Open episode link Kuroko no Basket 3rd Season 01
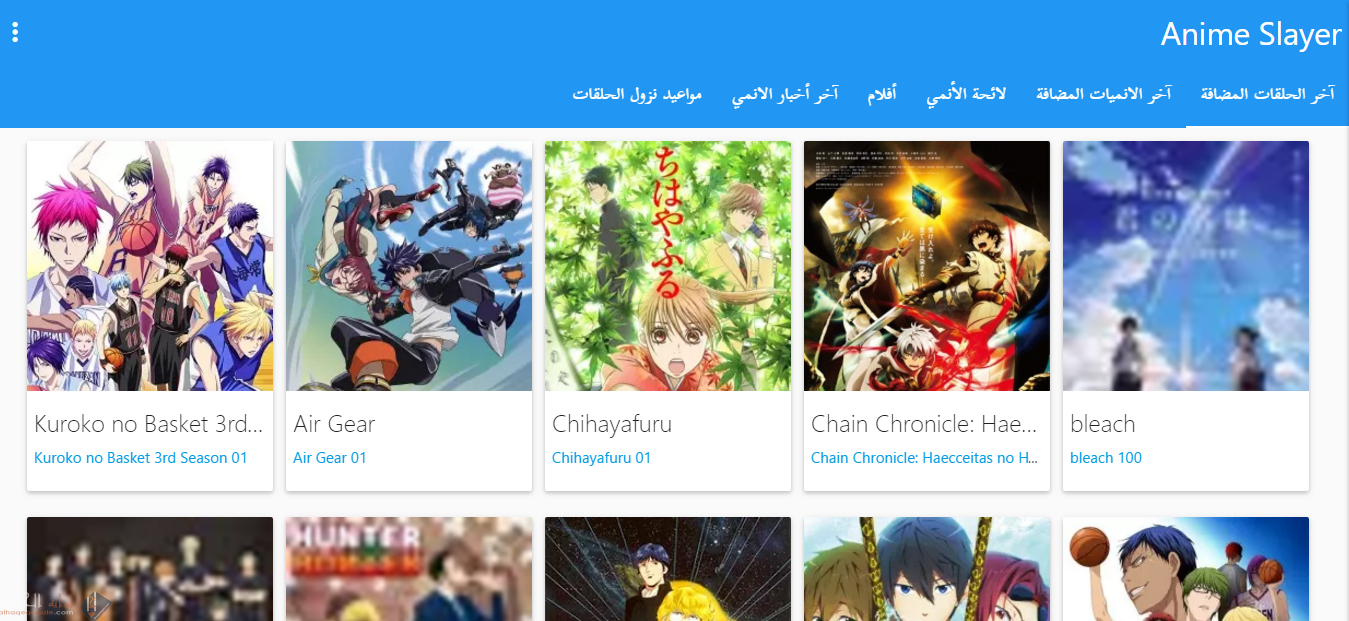This screenshot has width=1349, height=621. [141, 458]
